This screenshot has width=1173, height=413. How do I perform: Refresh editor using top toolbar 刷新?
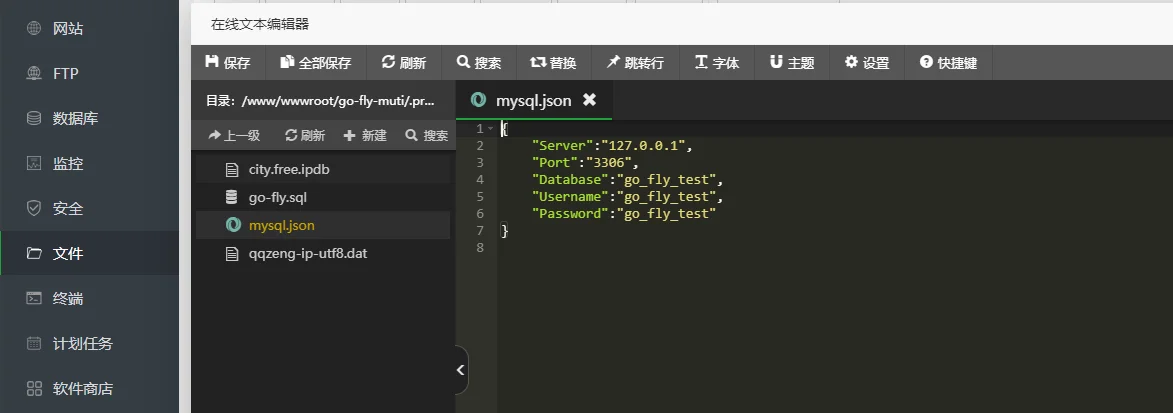coord(404,63)
